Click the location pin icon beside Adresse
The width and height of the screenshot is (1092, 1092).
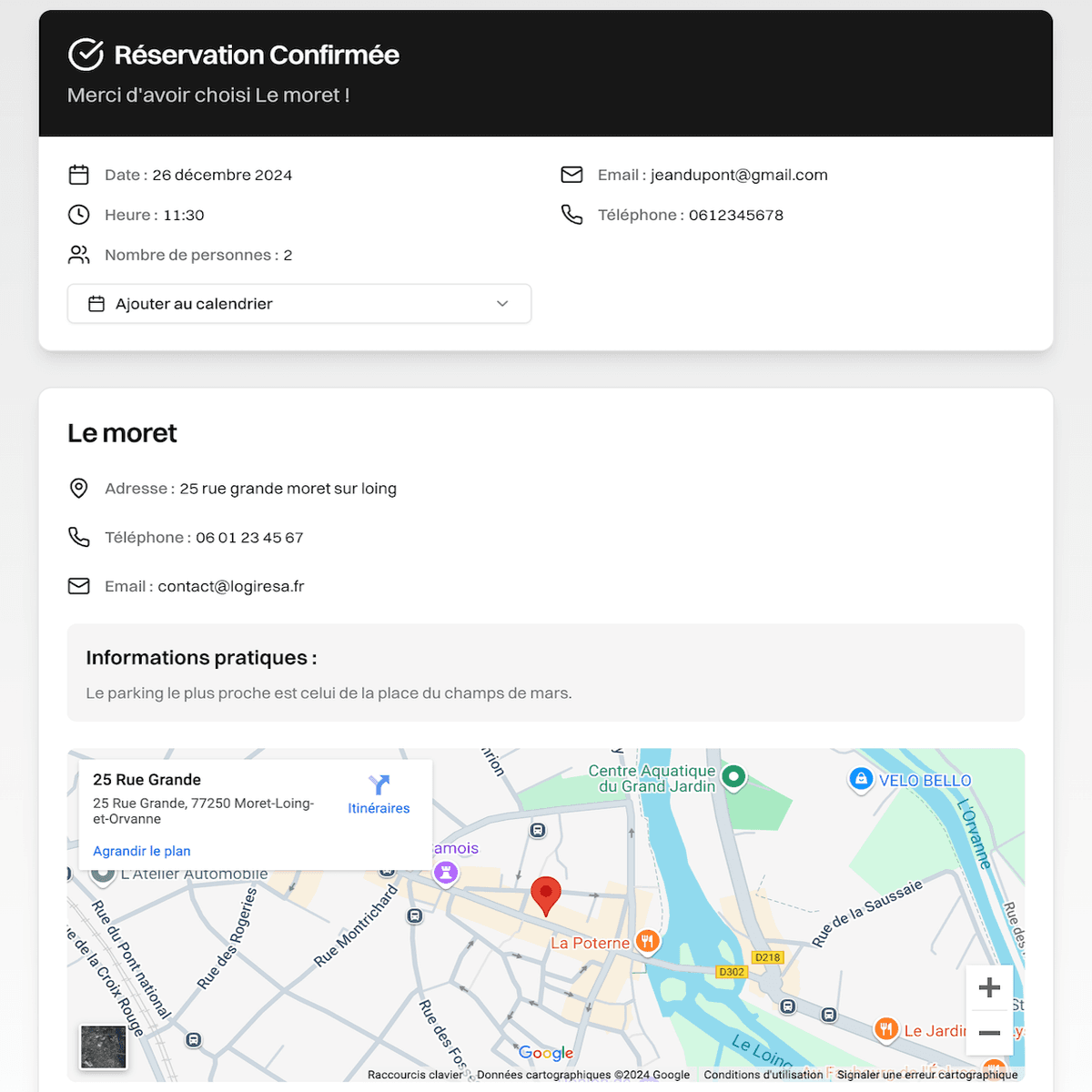[79, 489]
